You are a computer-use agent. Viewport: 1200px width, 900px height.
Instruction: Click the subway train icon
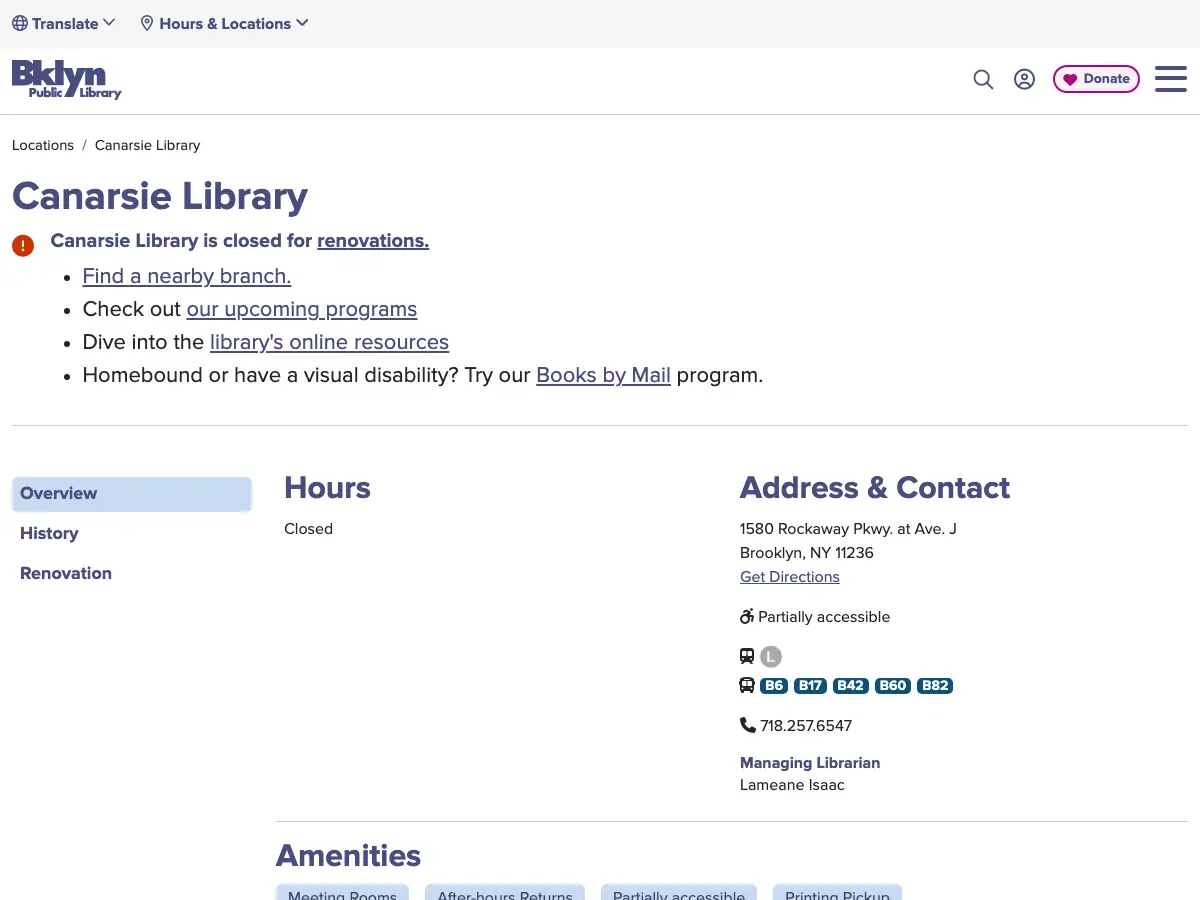[747, 657]
